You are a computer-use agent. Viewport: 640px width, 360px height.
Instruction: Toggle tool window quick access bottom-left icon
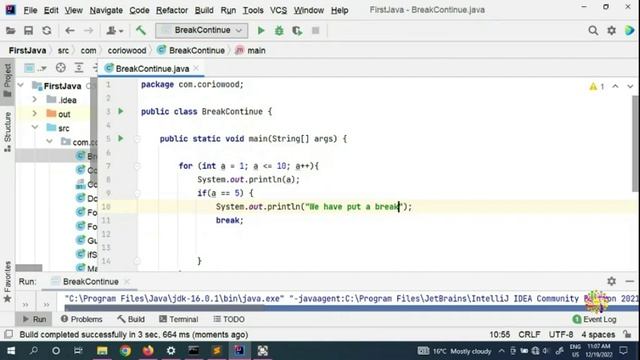[x=8, y=334]
